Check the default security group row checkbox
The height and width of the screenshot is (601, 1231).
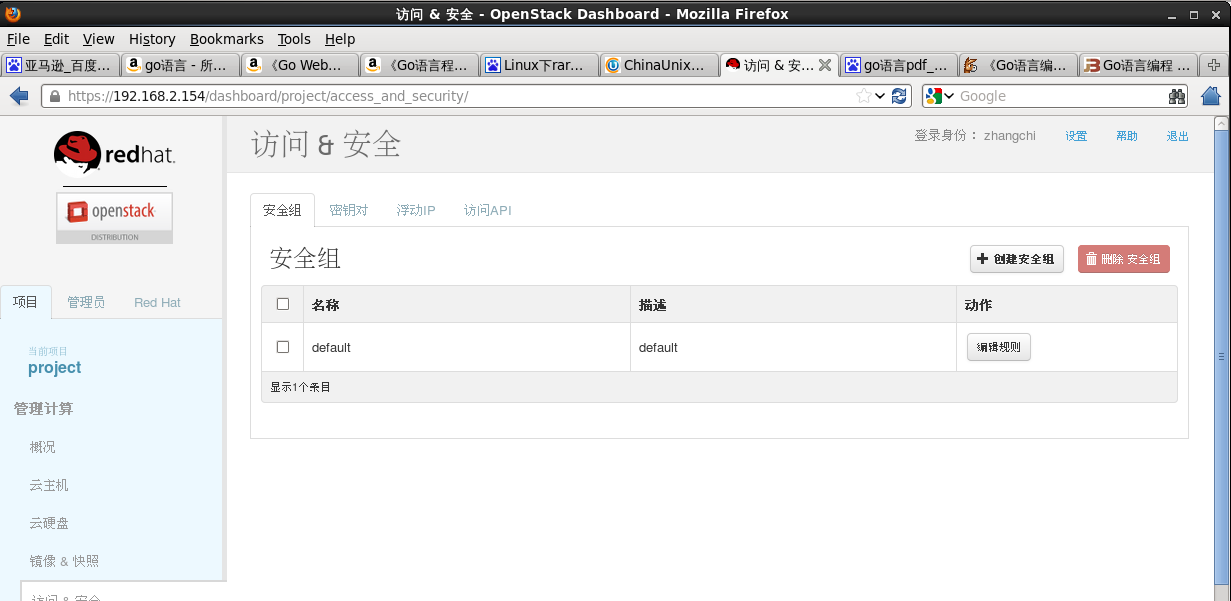point(283,347)
